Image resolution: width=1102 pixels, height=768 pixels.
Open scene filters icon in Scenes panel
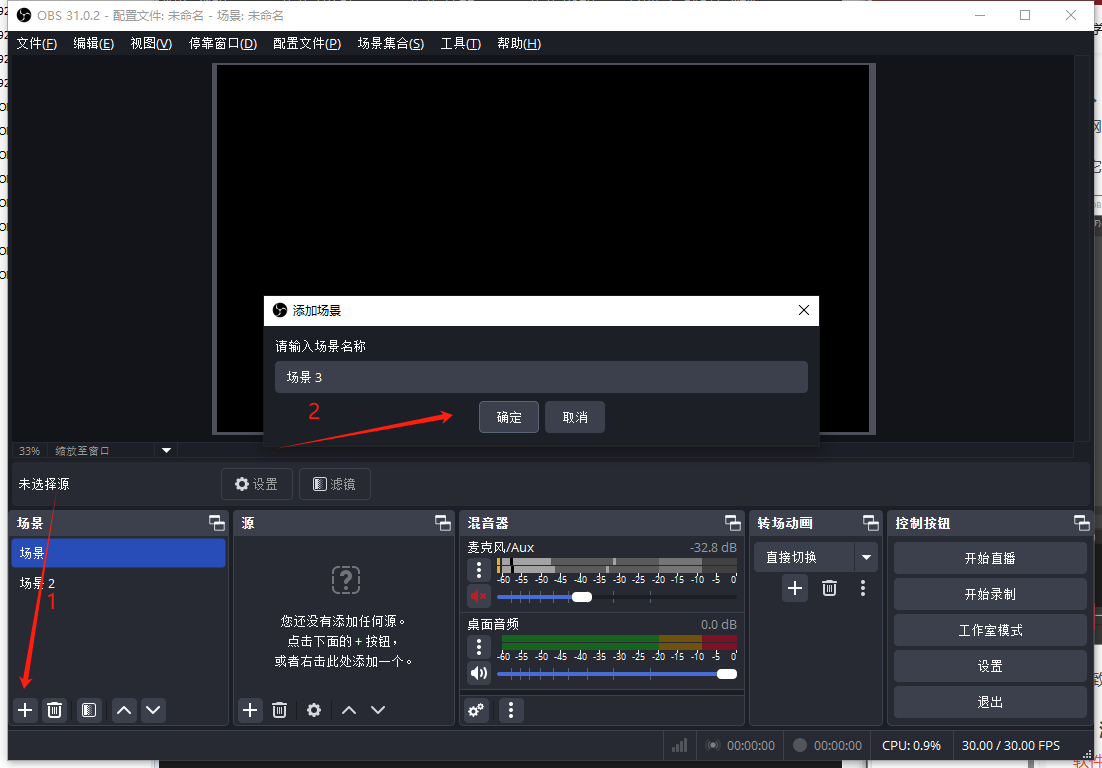pos(90,710)
